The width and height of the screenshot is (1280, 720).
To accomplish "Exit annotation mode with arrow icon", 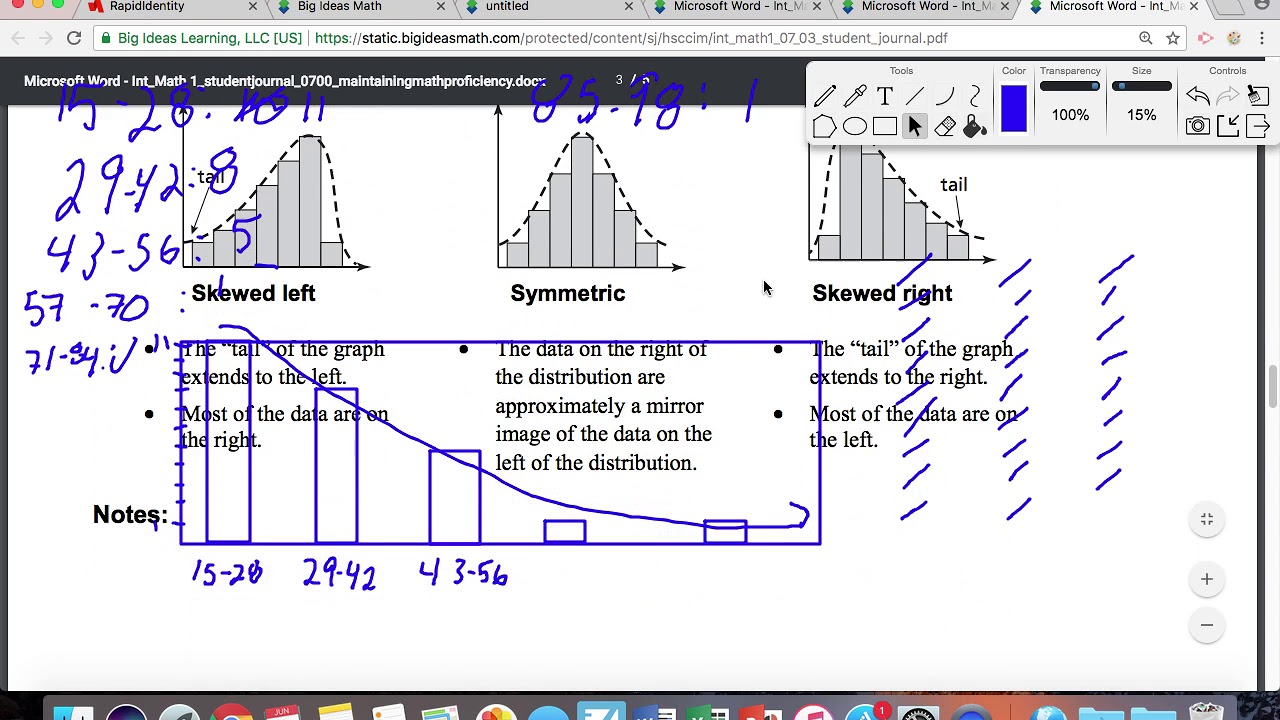I will (1258, 126).
